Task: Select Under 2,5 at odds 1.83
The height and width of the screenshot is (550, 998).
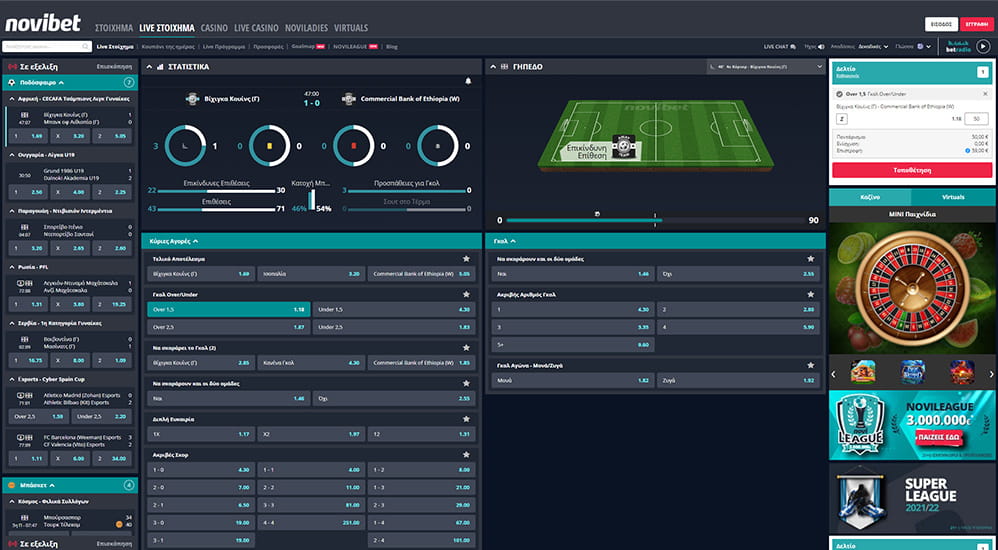Action: [394, 327]
